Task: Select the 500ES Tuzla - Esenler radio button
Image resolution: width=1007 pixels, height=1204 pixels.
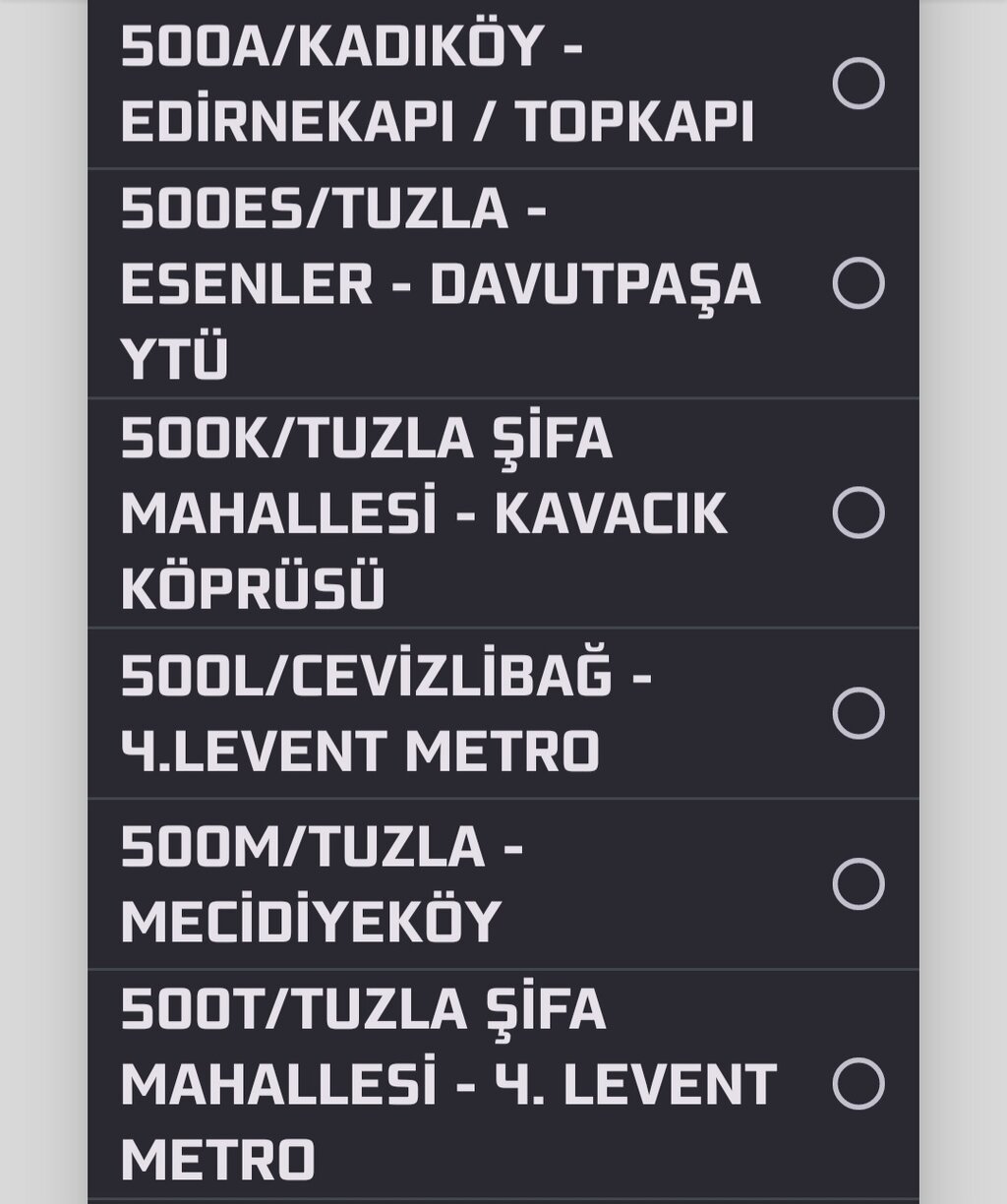Action: click(x=858, y=283)
